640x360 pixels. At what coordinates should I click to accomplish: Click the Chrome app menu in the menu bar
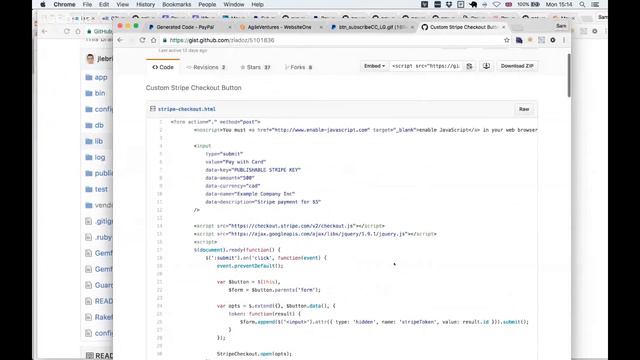[64, 4]
